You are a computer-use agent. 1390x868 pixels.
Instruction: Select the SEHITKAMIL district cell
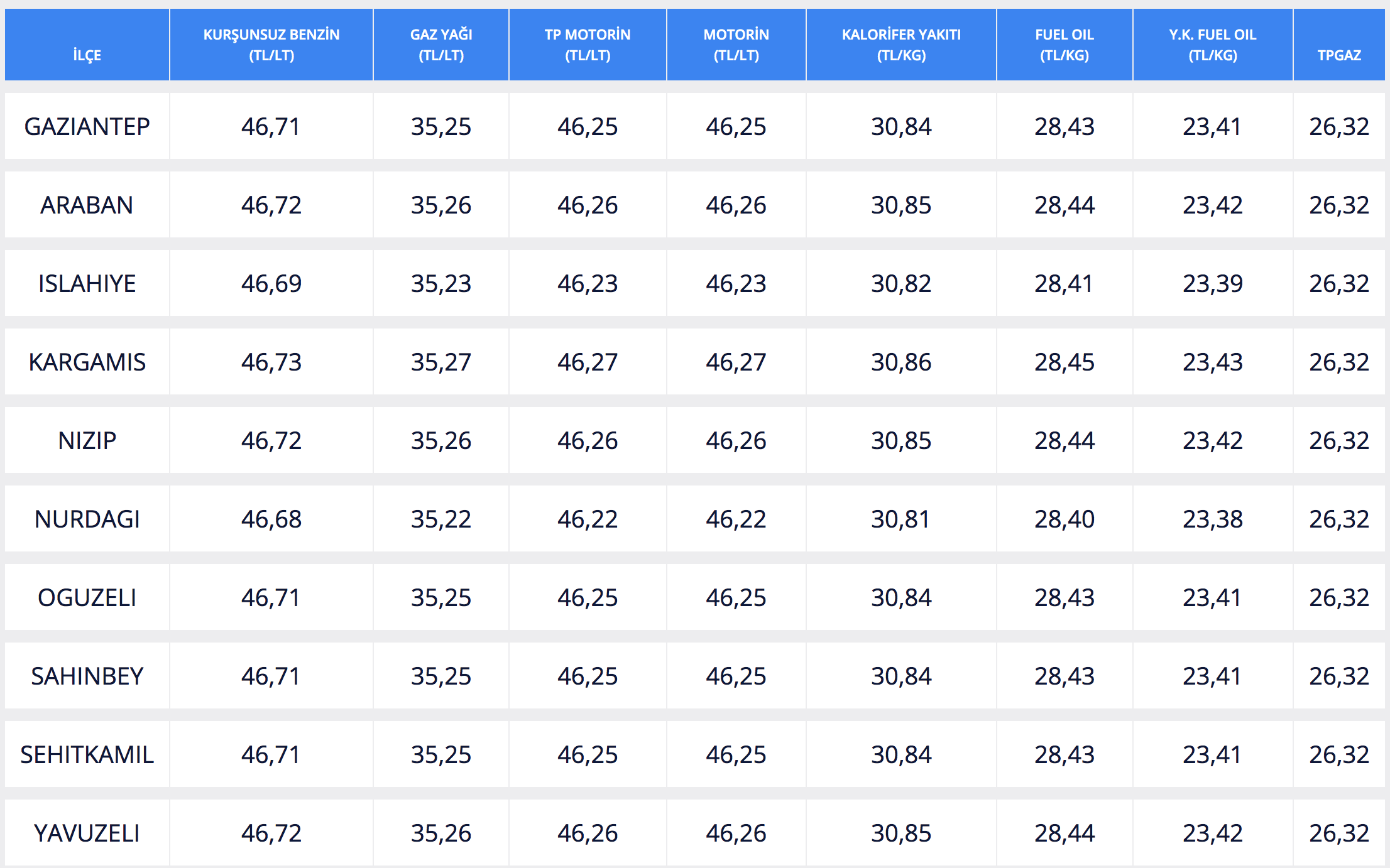(87, 755)
